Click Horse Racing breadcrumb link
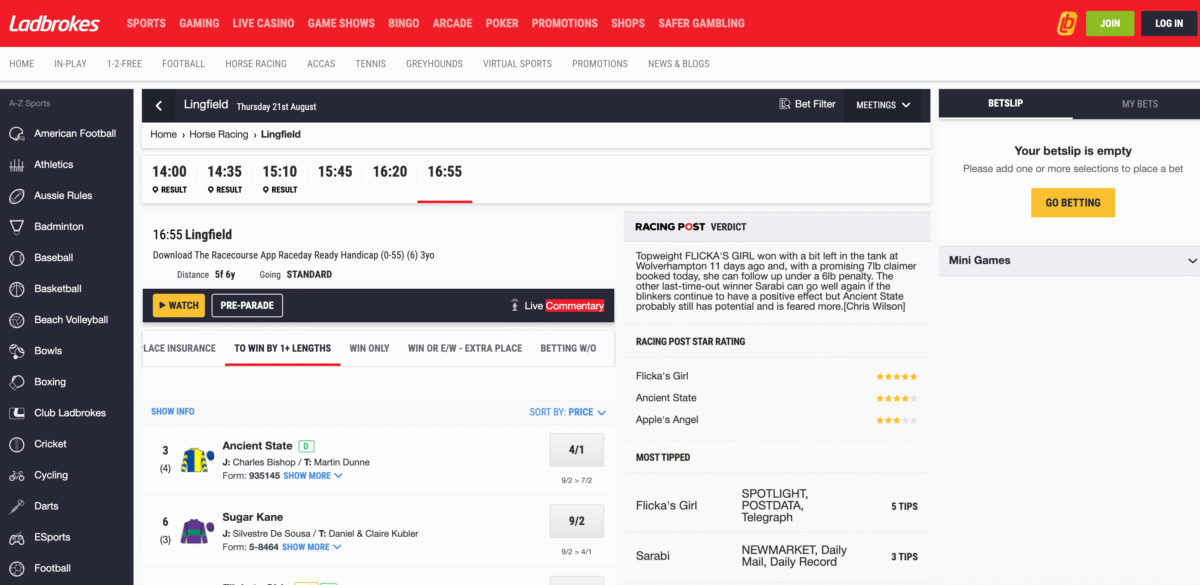Viewport: 1200px width, 585px height. click(218, 134)
